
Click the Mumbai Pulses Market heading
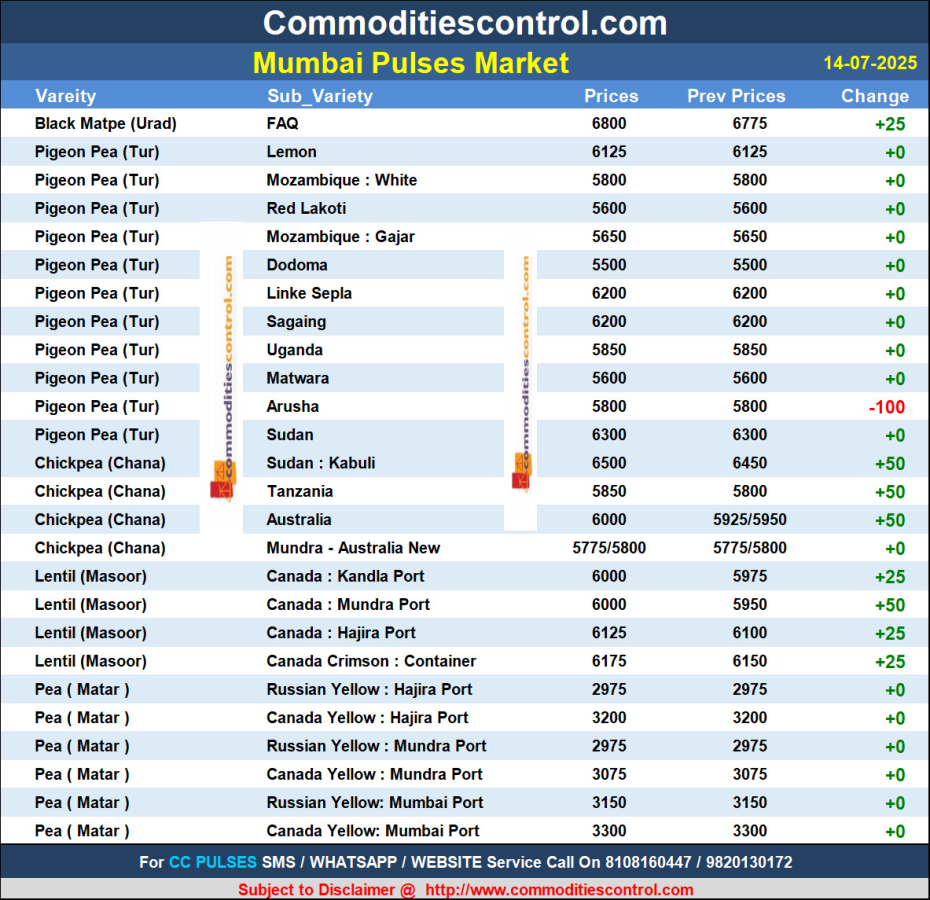pos(410,63)
